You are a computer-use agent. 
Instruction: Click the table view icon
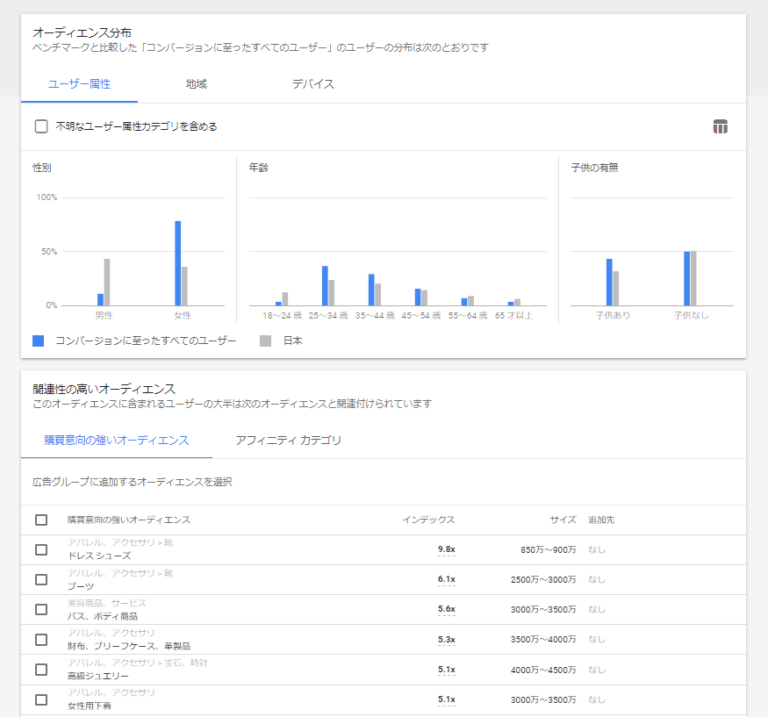click(x=720, y=126)
